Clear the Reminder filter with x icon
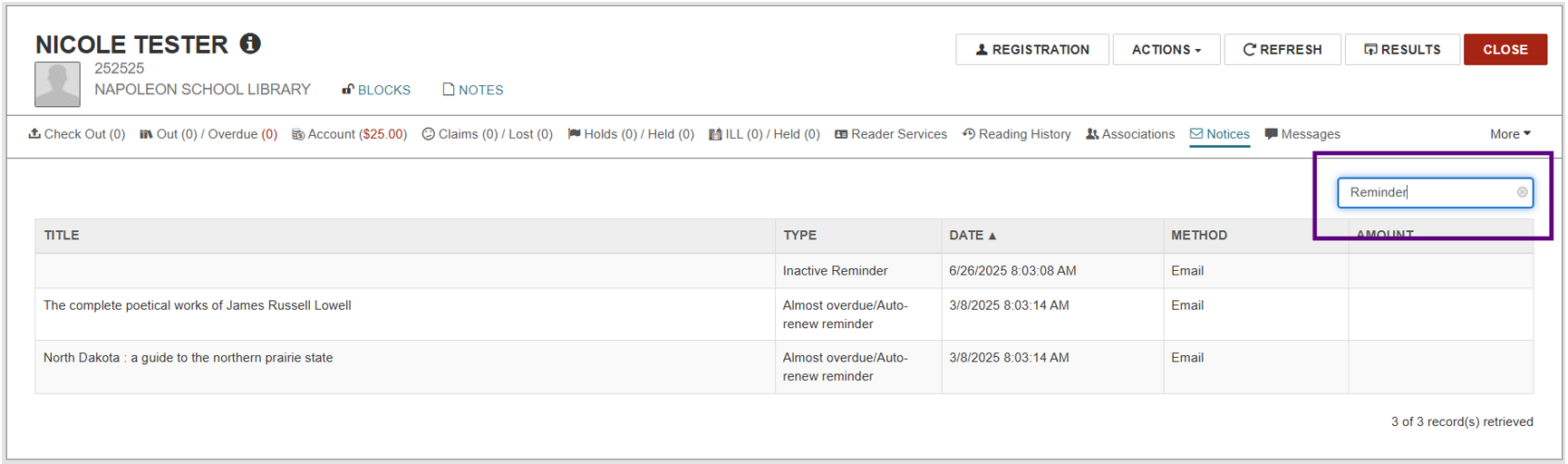 click(1522, 192)
